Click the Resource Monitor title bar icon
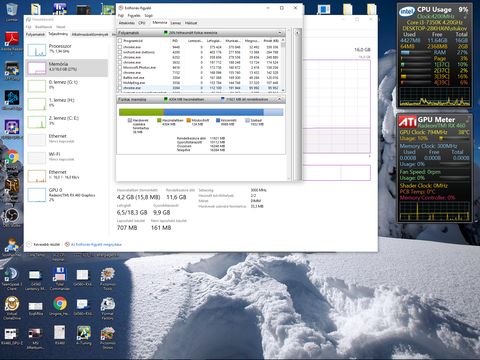The width and height of the screenshot is (480, 360). pyautogui.click(x=121, y=8)
